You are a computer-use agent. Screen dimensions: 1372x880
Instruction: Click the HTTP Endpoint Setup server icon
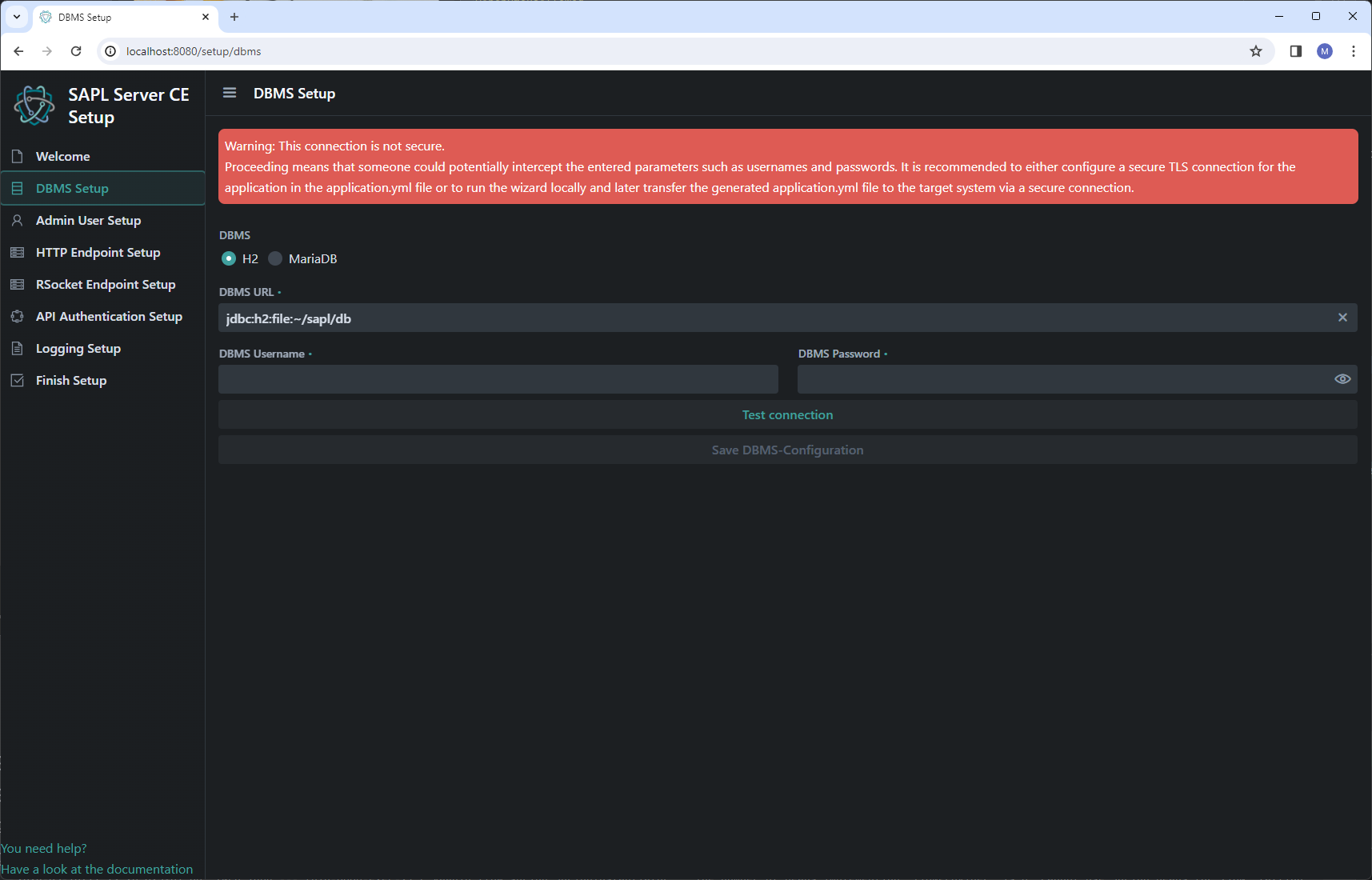17,252
